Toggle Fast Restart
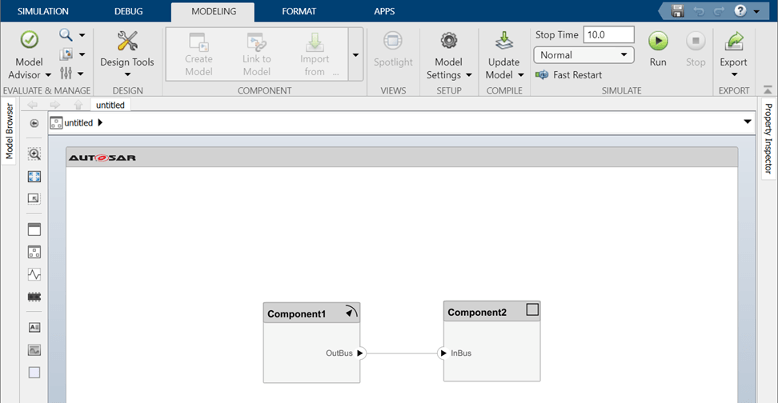This screenshot has height=403, width=778. [569, 75]
